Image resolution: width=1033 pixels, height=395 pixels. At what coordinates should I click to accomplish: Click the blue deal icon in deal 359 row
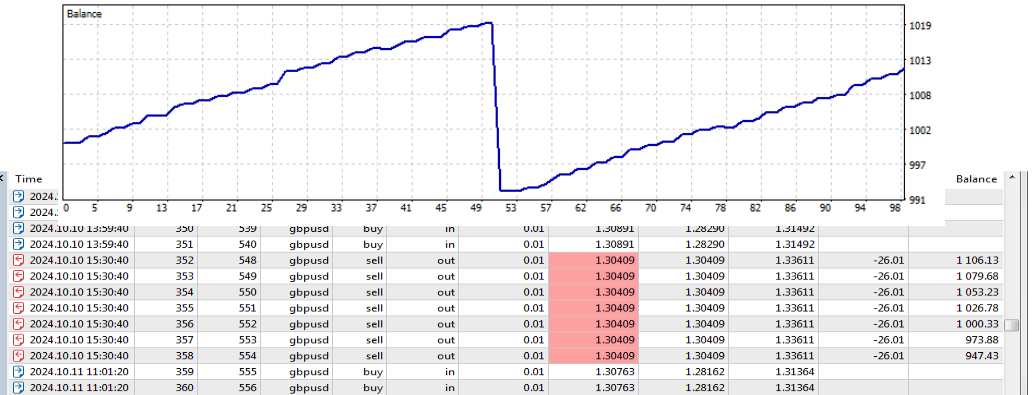(18, 371)
